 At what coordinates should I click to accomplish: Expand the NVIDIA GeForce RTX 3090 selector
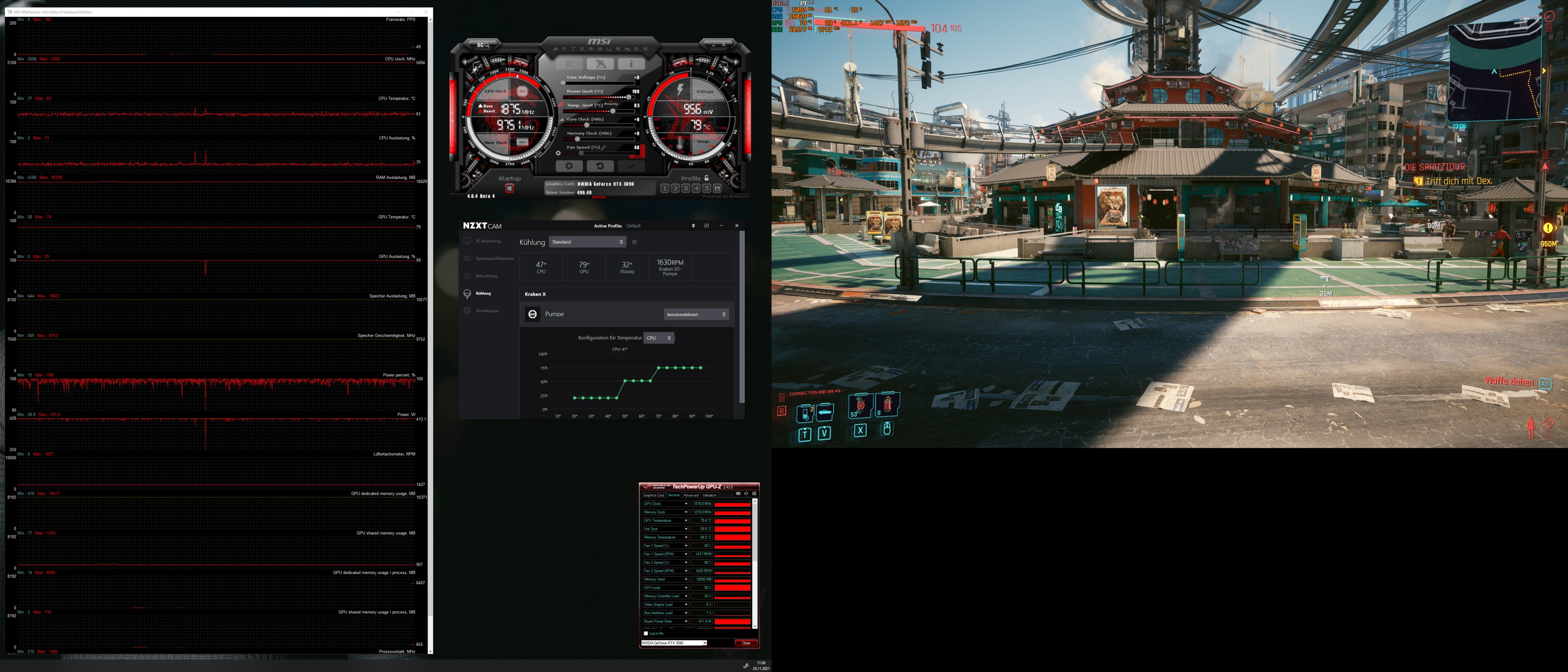(674, 643)
